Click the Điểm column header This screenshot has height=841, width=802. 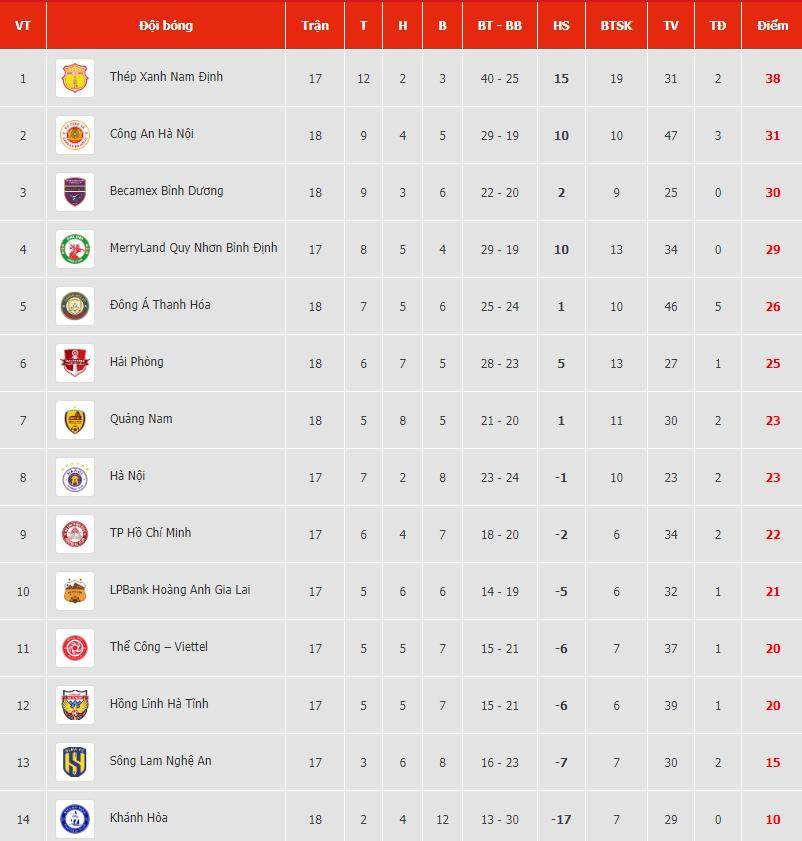point(772,25)
